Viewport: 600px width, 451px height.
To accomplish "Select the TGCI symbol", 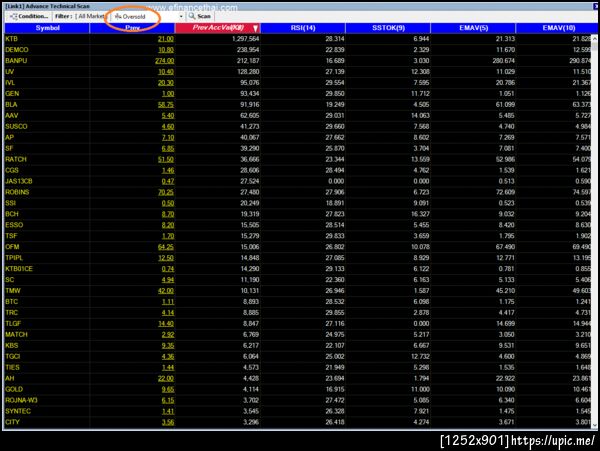I will (13, 357).
